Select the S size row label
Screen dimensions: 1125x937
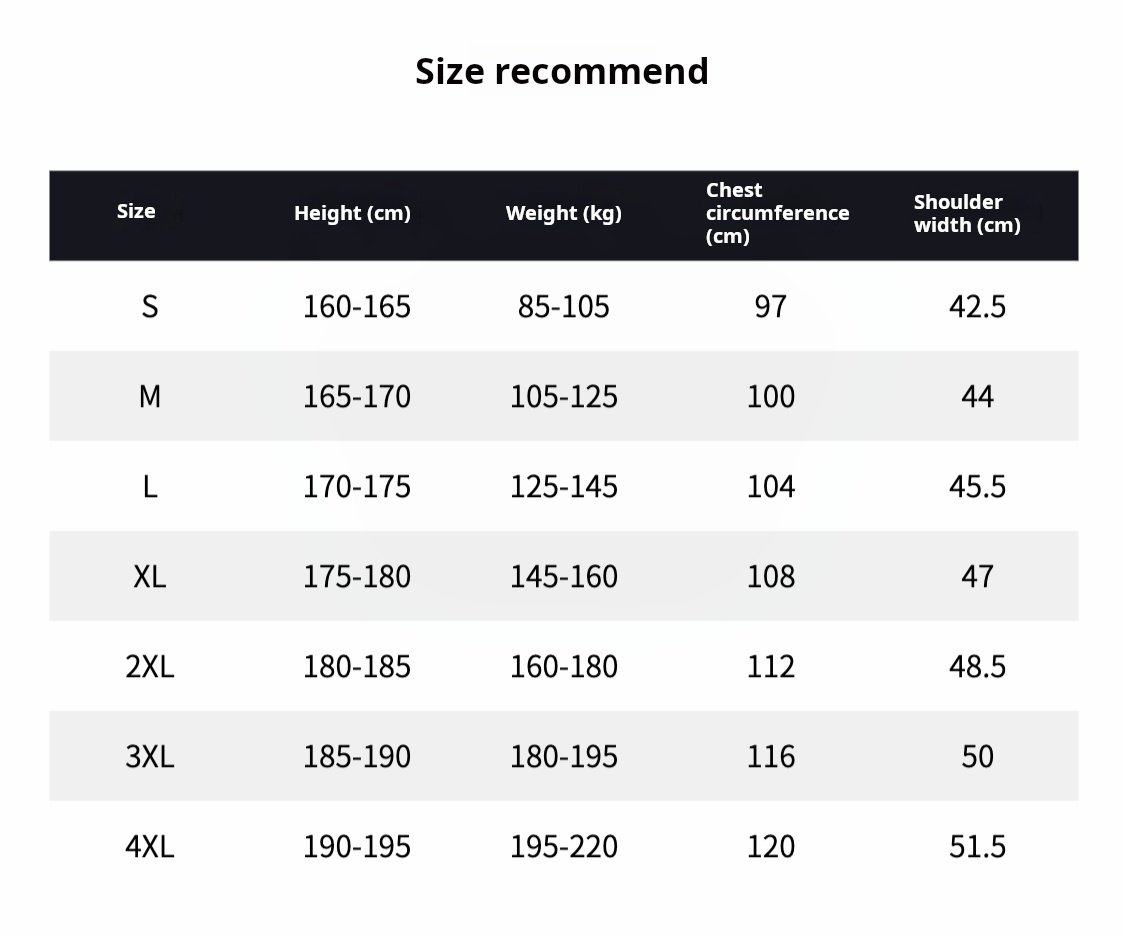tap(149, 307)
